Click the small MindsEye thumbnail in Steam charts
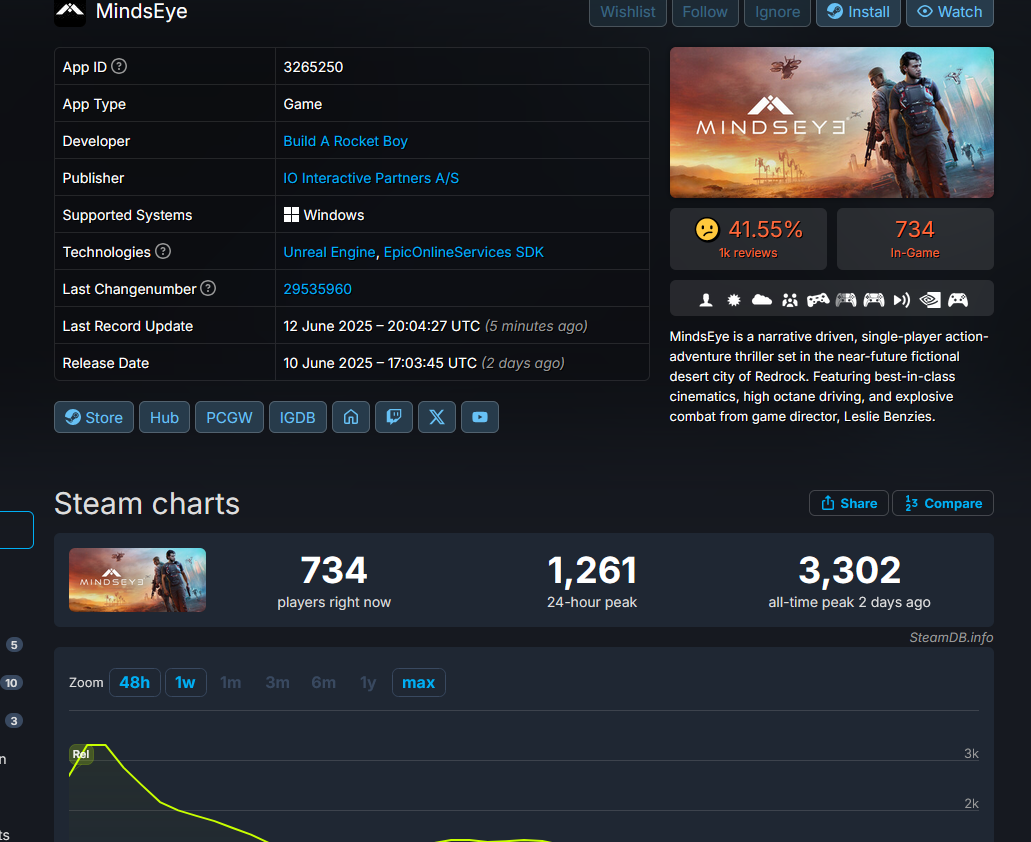1031x842 pixels. (x=137, y=580)
